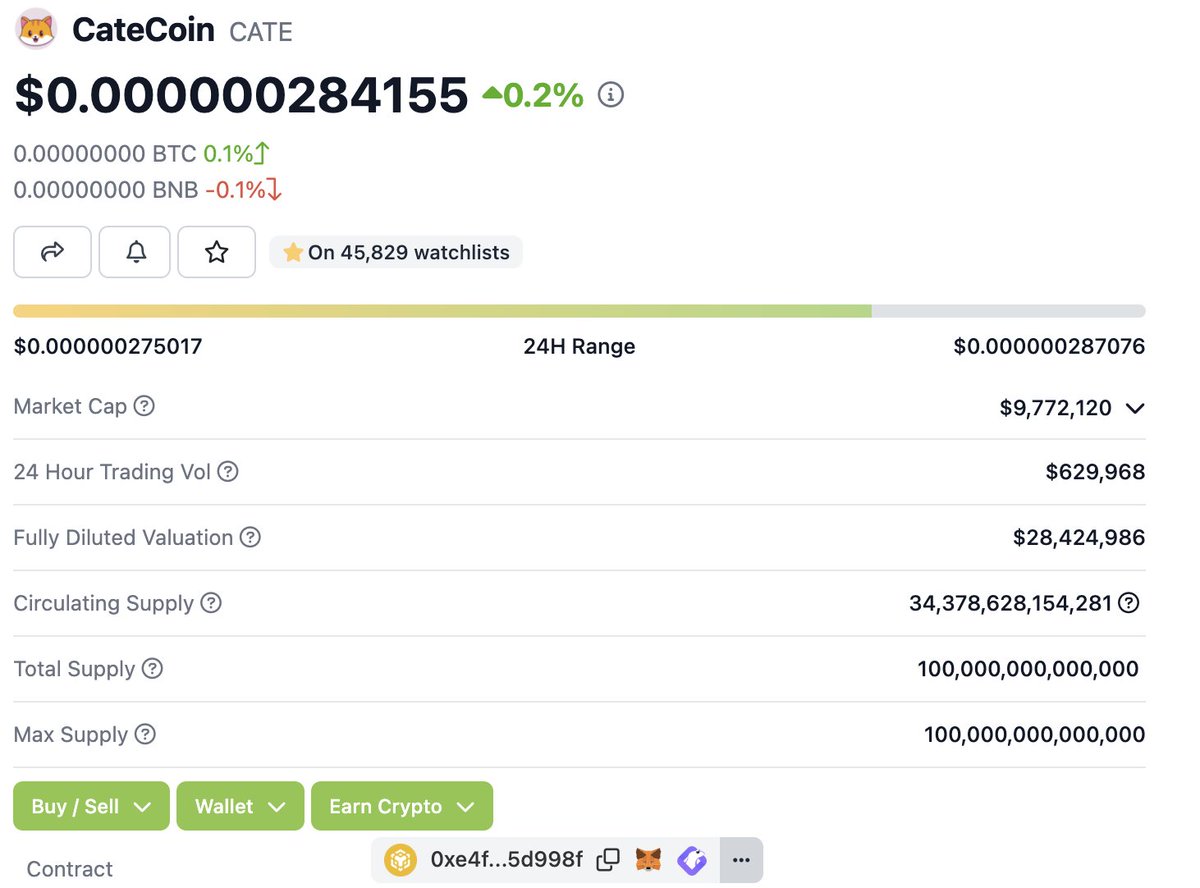The height and width of the screenshot is (888, 1200).
Task: Click the trading volume value $629,968
Action: click(x=1095, y=471)
